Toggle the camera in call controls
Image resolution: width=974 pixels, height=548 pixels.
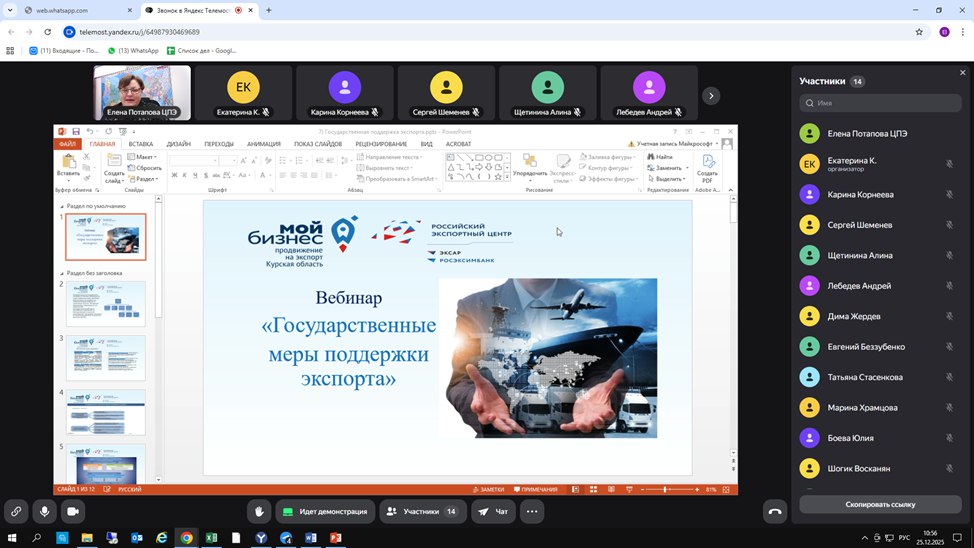(73, 511)
